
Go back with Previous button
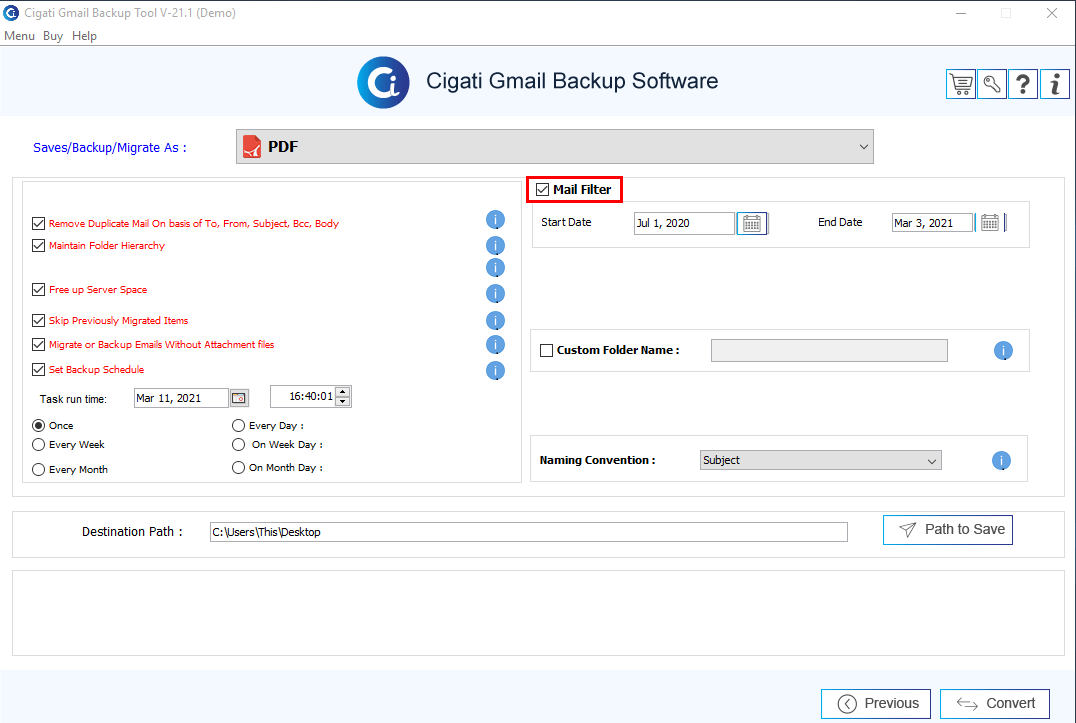[876, 704]
